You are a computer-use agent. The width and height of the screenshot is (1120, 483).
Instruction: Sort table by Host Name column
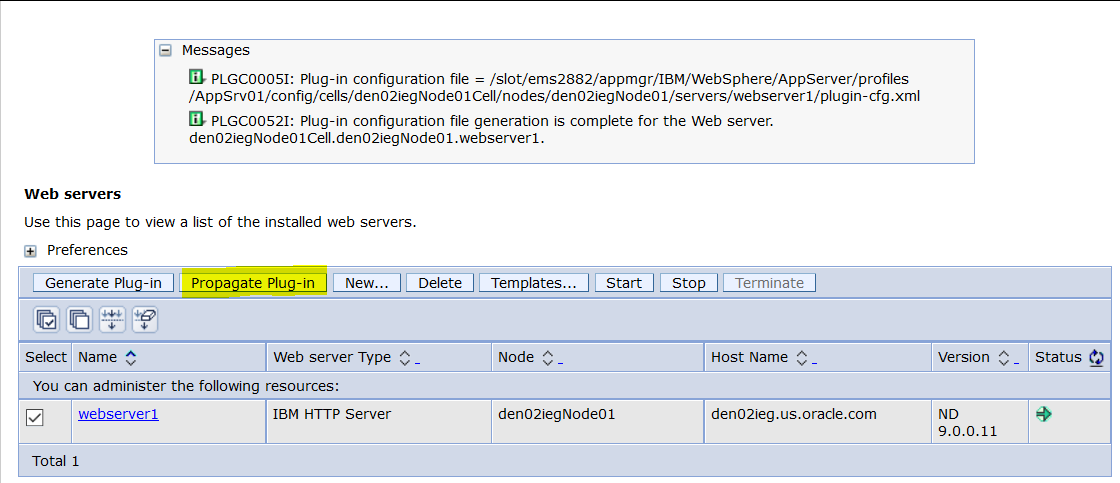(802, 357)
